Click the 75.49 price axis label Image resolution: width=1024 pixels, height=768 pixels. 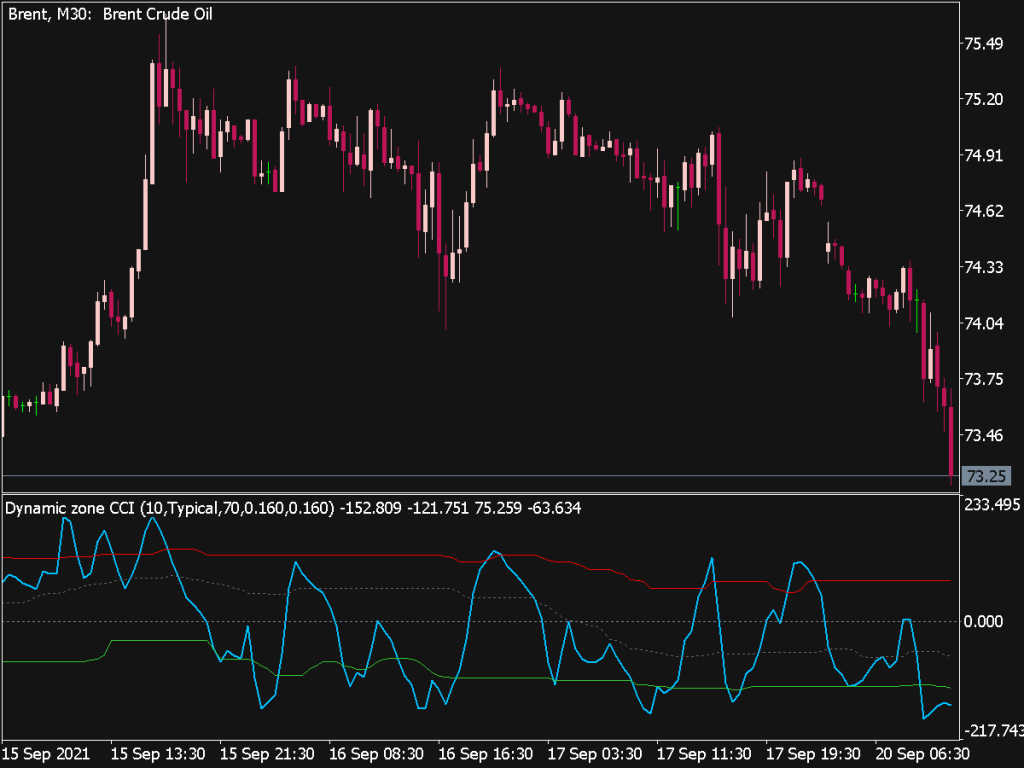point(984,43)
